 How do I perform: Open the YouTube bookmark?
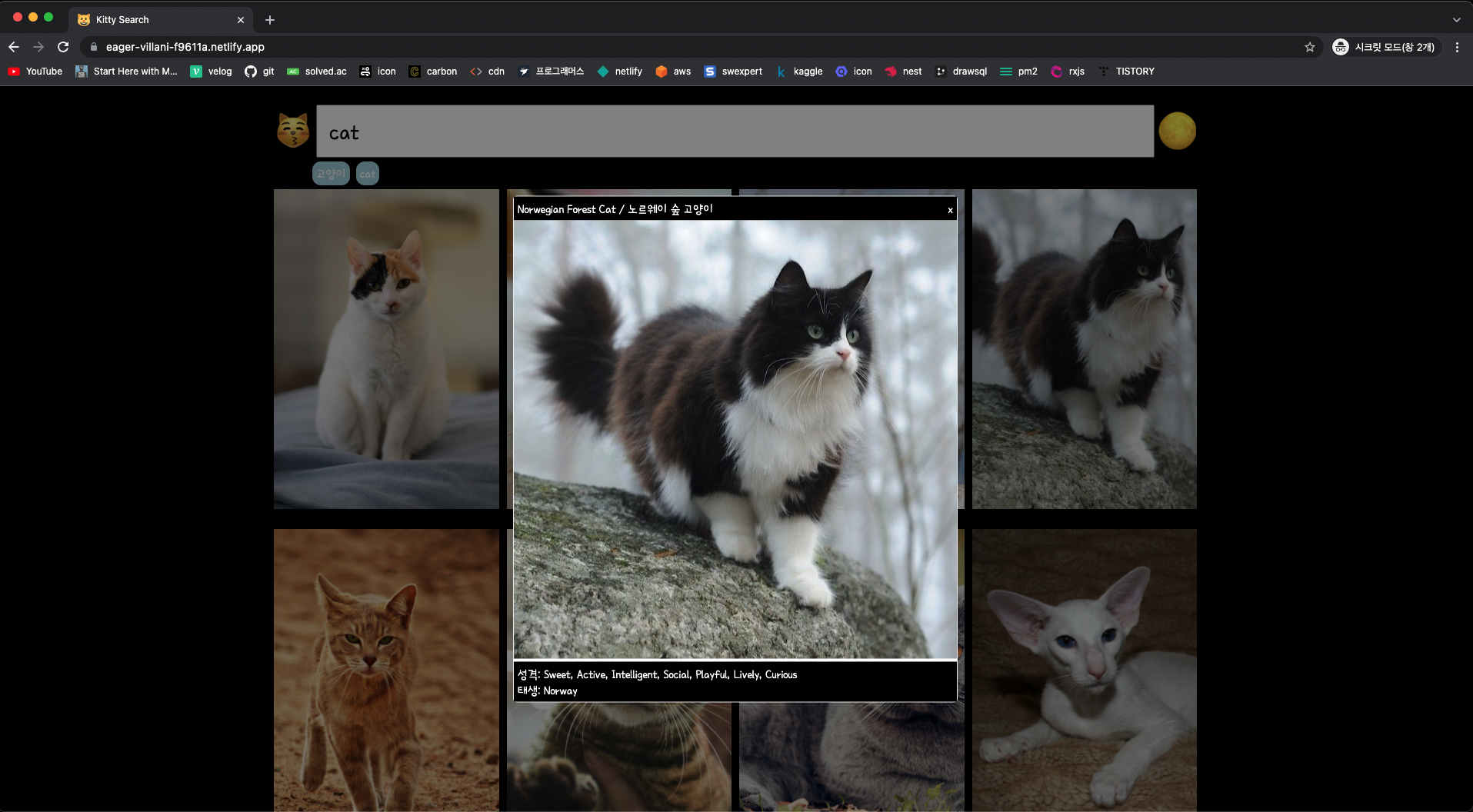(x=35, y=71)
